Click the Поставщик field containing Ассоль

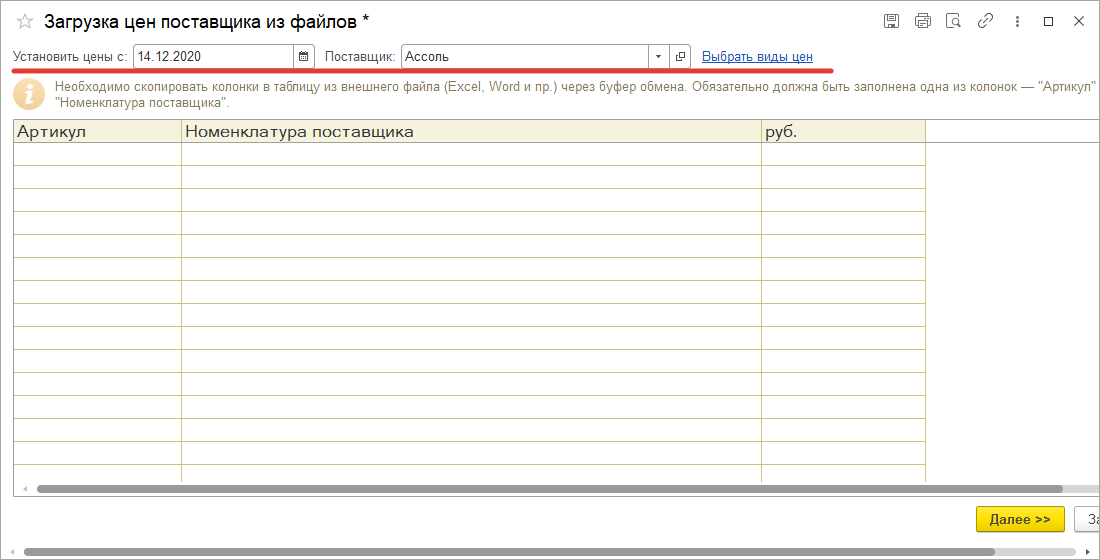tap(524, 57)
